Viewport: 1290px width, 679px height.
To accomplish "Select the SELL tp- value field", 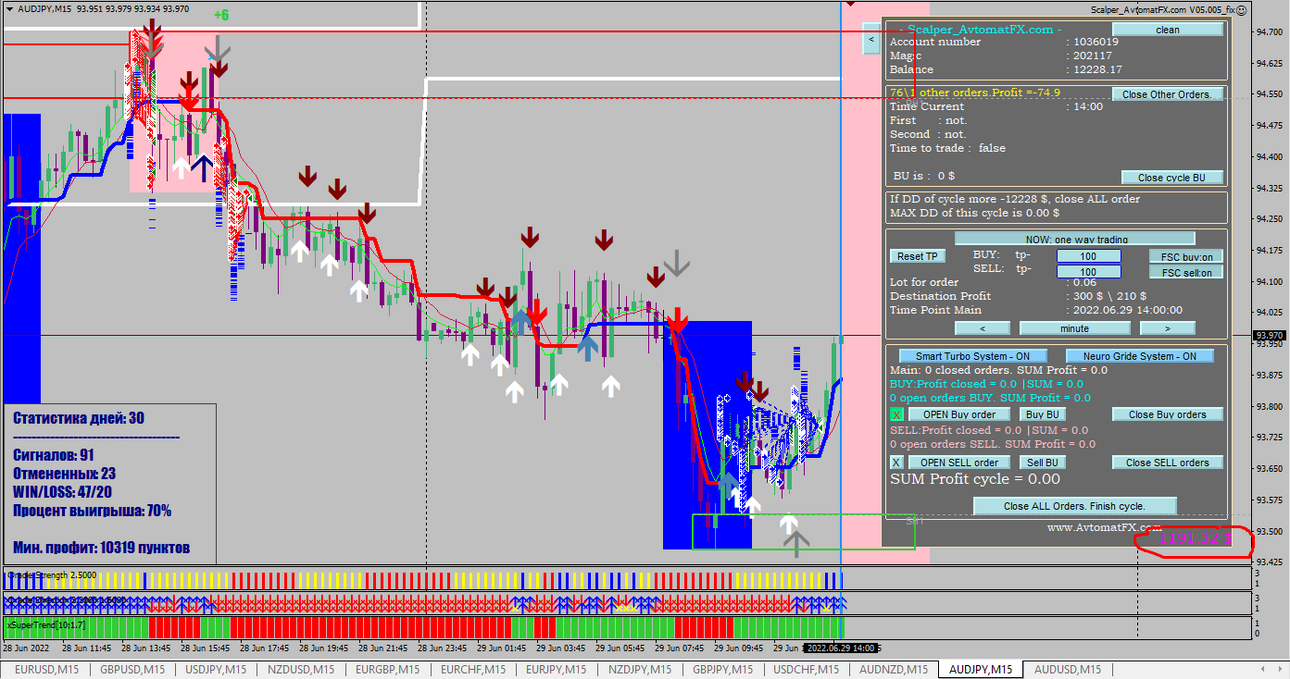I will pyautogui.click(x=1089, y=271).
